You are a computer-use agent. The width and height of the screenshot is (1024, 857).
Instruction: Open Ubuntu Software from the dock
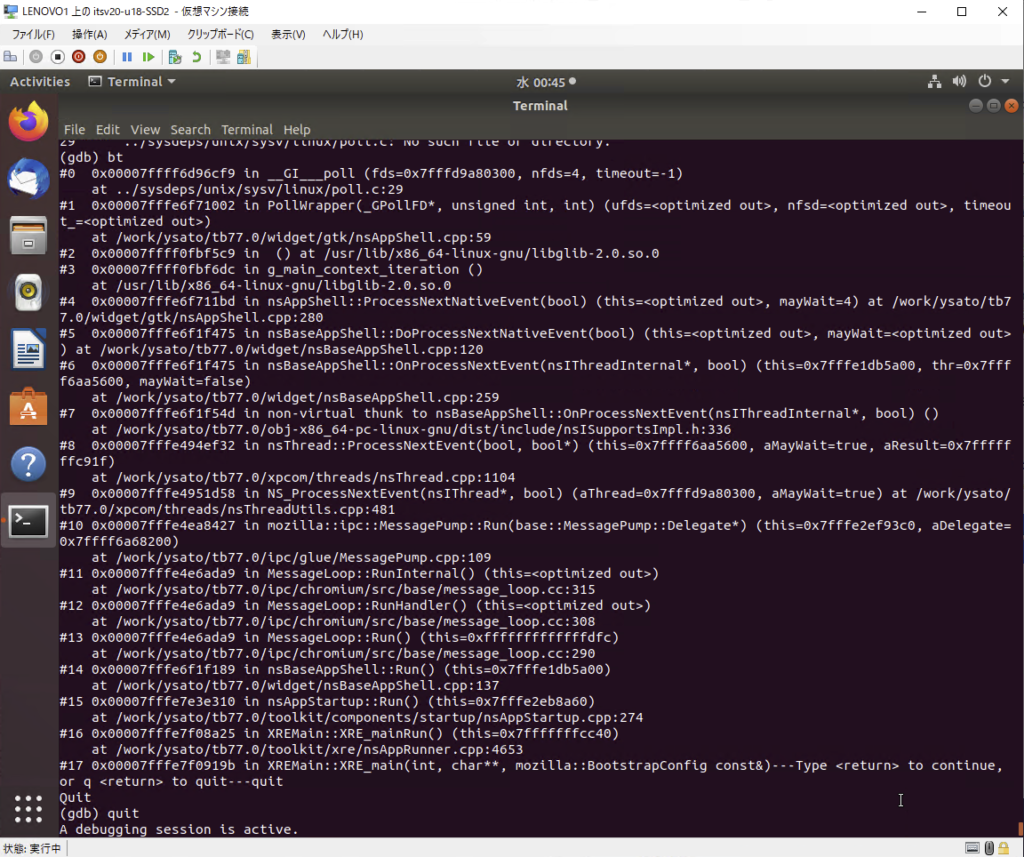point(28,407)
